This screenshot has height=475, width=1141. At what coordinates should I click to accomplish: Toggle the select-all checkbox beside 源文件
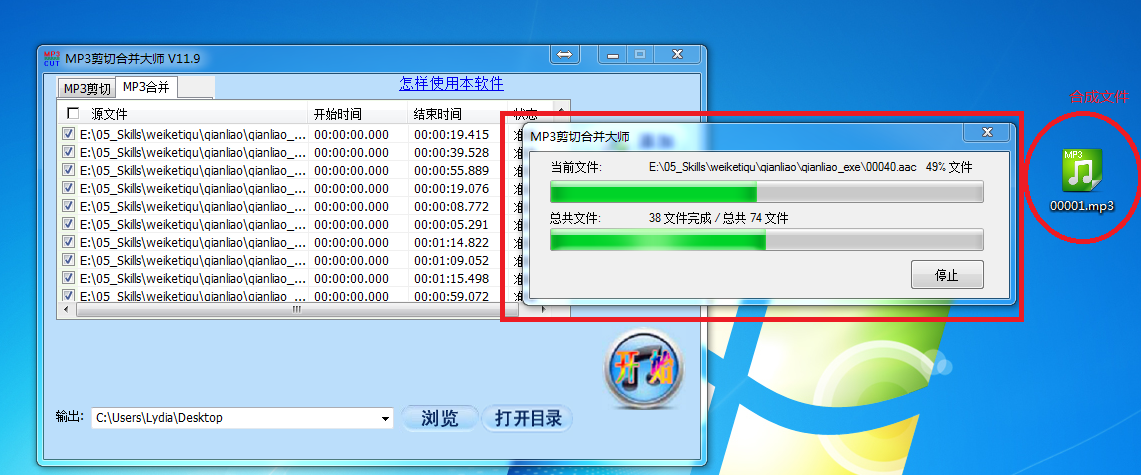pyautogui.click(x=73, y=113)
